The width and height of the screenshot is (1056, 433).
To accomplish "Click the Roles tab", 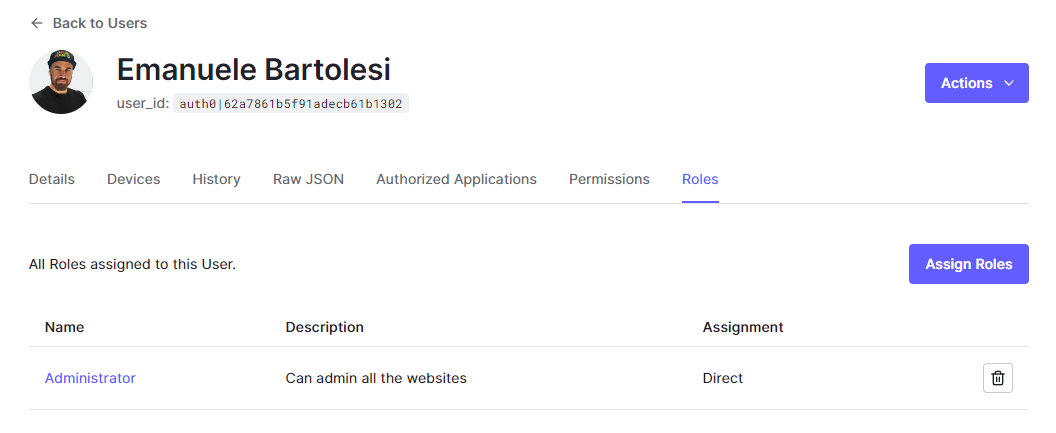I will [x=700, y=179].
